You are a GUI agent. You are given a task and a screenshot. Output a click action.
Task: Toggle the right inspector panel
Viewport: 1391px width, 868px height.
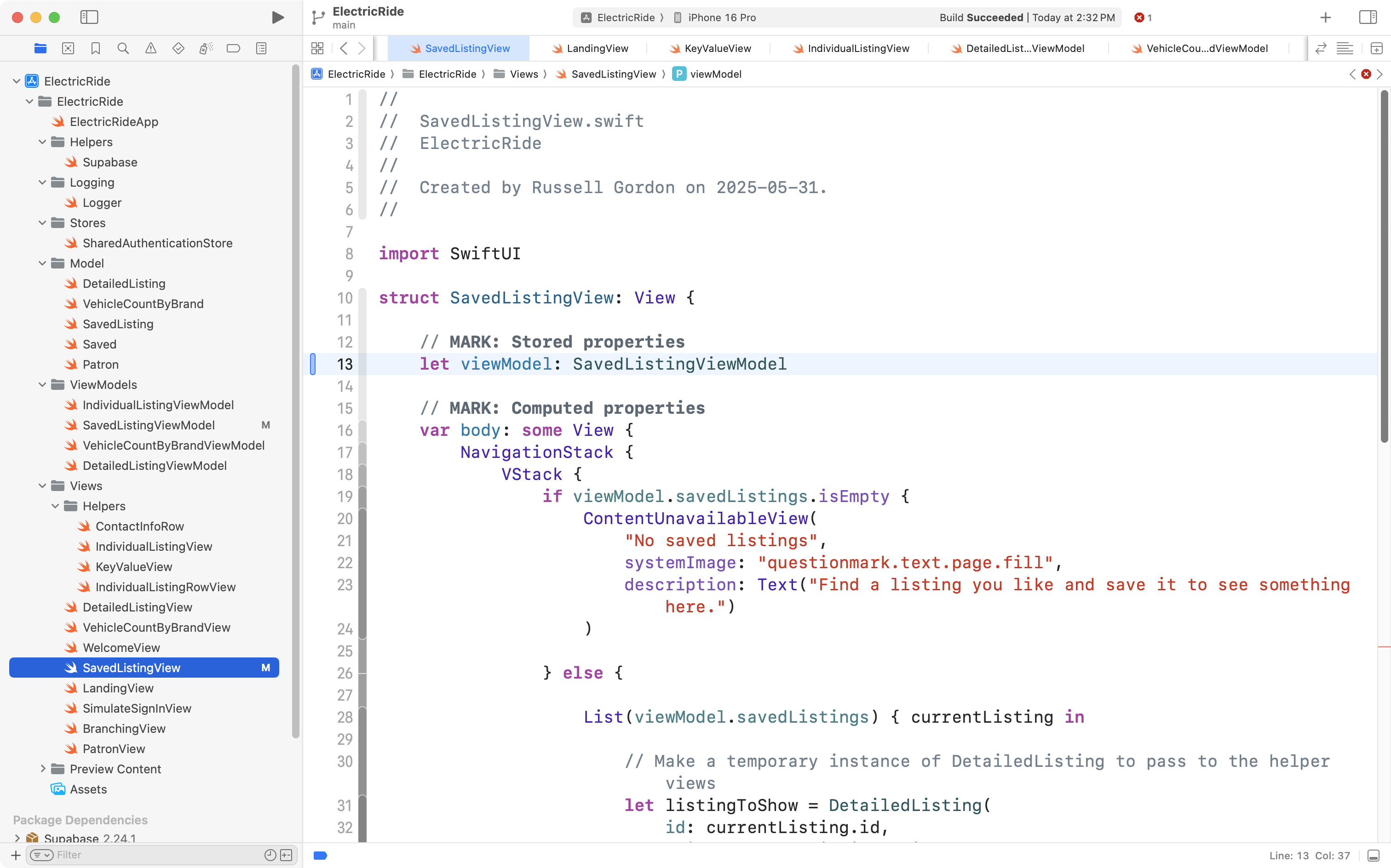pyautogui.click(x=1368, y=17)
